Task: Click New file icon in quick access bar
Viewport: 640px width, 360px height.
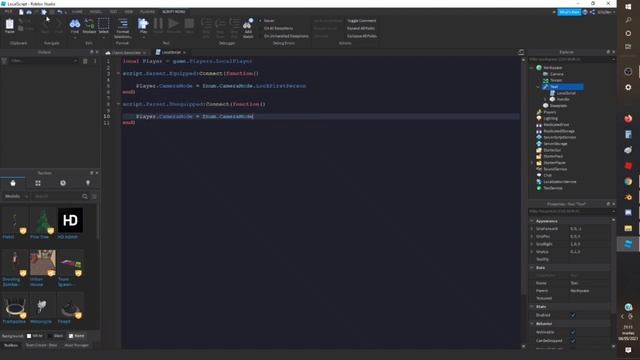Action: (x=21, y=12)
